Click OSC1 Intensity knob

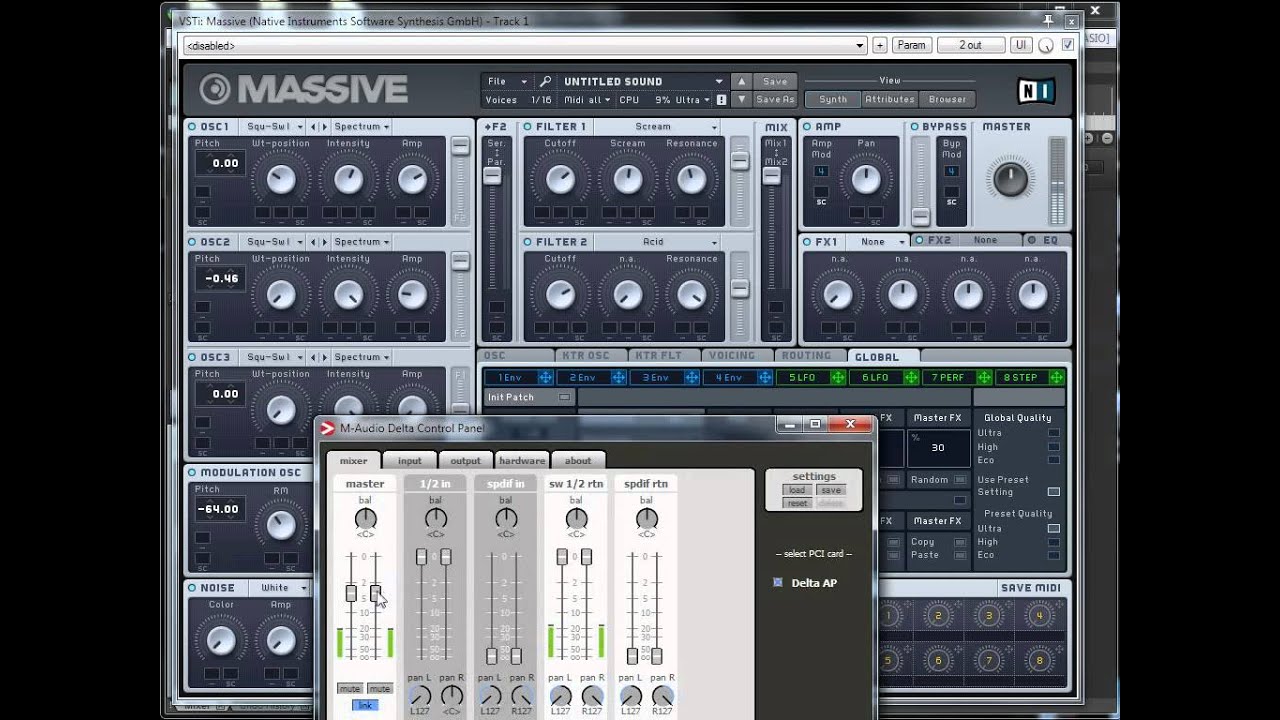[348, 179]
